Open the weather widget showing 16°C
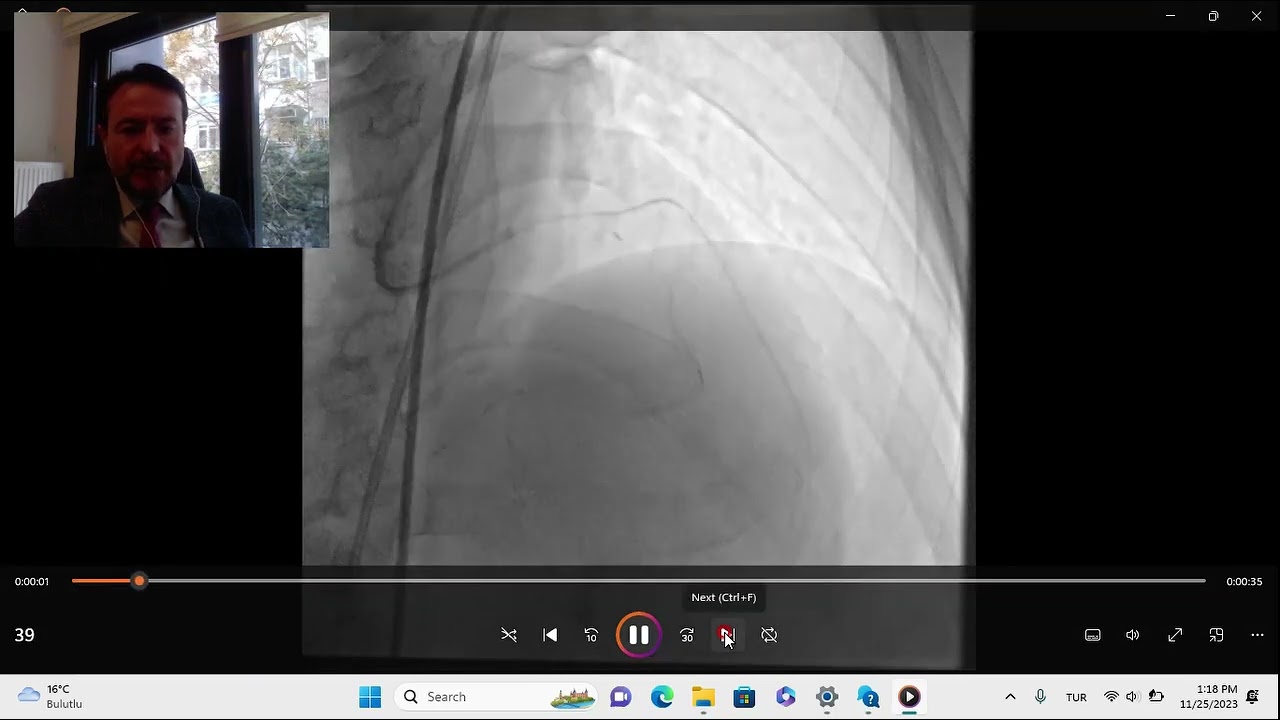This screenshot has width=1280, height=720. pos(50,697)
